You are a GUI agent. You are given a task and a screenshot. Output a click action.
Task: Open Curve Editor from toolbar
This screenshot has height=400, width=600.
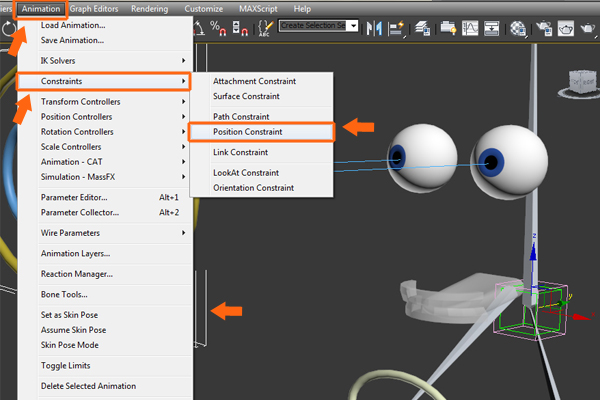470,28
